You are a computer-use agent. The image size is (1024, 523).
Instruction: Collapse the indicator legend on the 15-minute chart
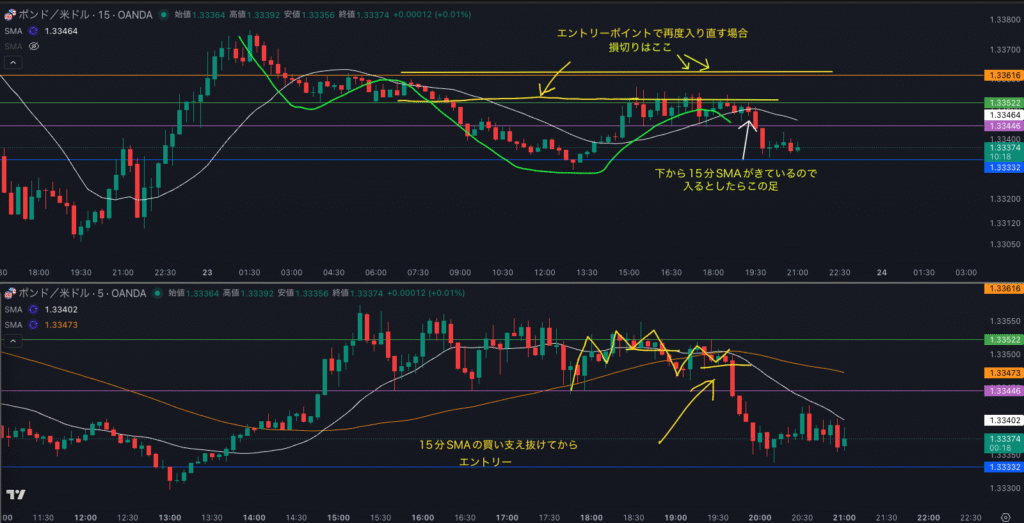(12, 63)
